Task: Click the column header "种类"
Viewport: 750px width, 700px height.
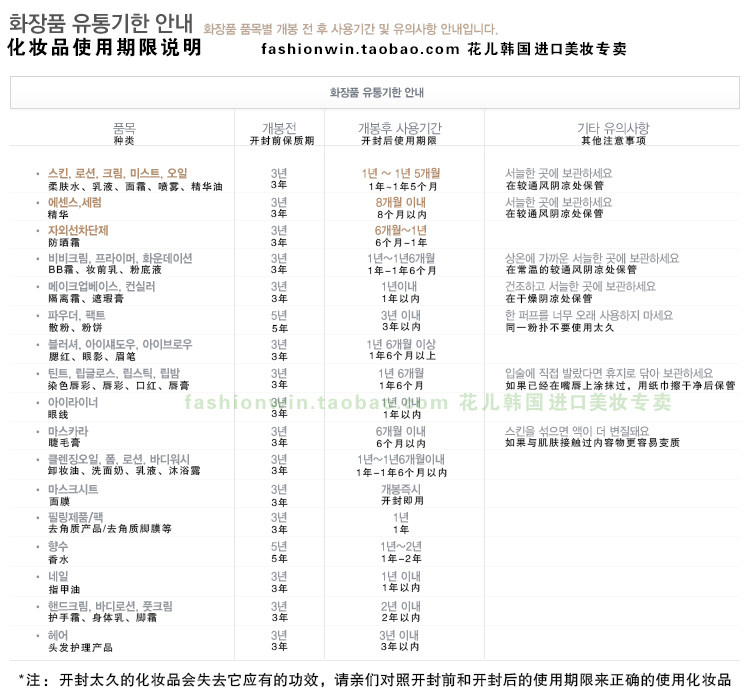Action: tap(124, 140)
